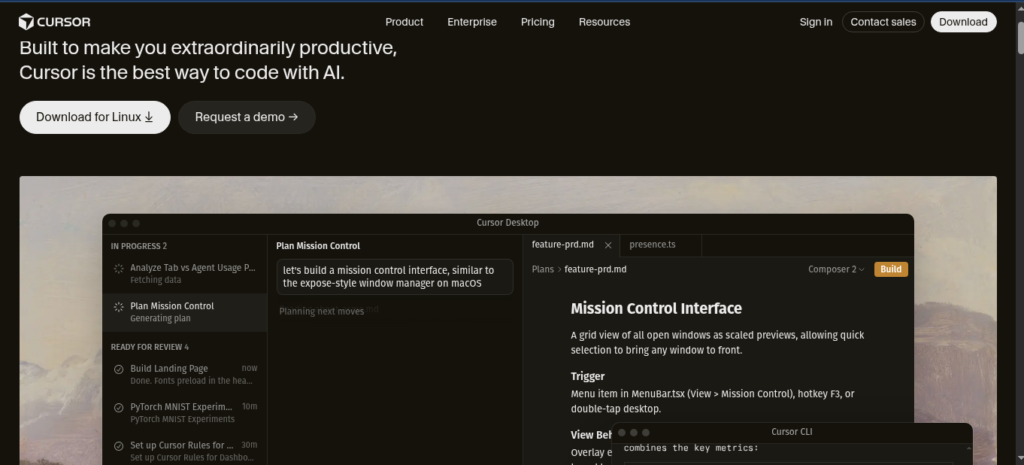Click the Mission Control Interface heading
Image resolution: width=1024 pixels, height=465 pixels.
coord(656,308)
